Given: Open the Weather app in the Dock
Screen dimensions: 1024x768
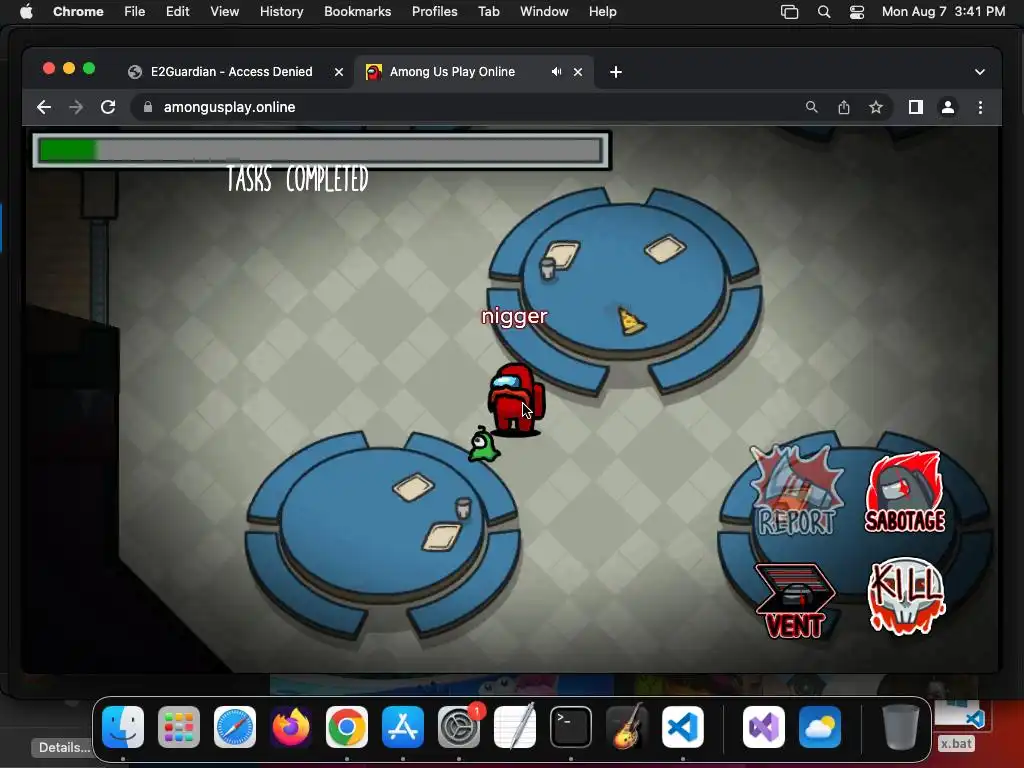Looking at the screenshot, I should pyautogui.click(x=820, y=727).
